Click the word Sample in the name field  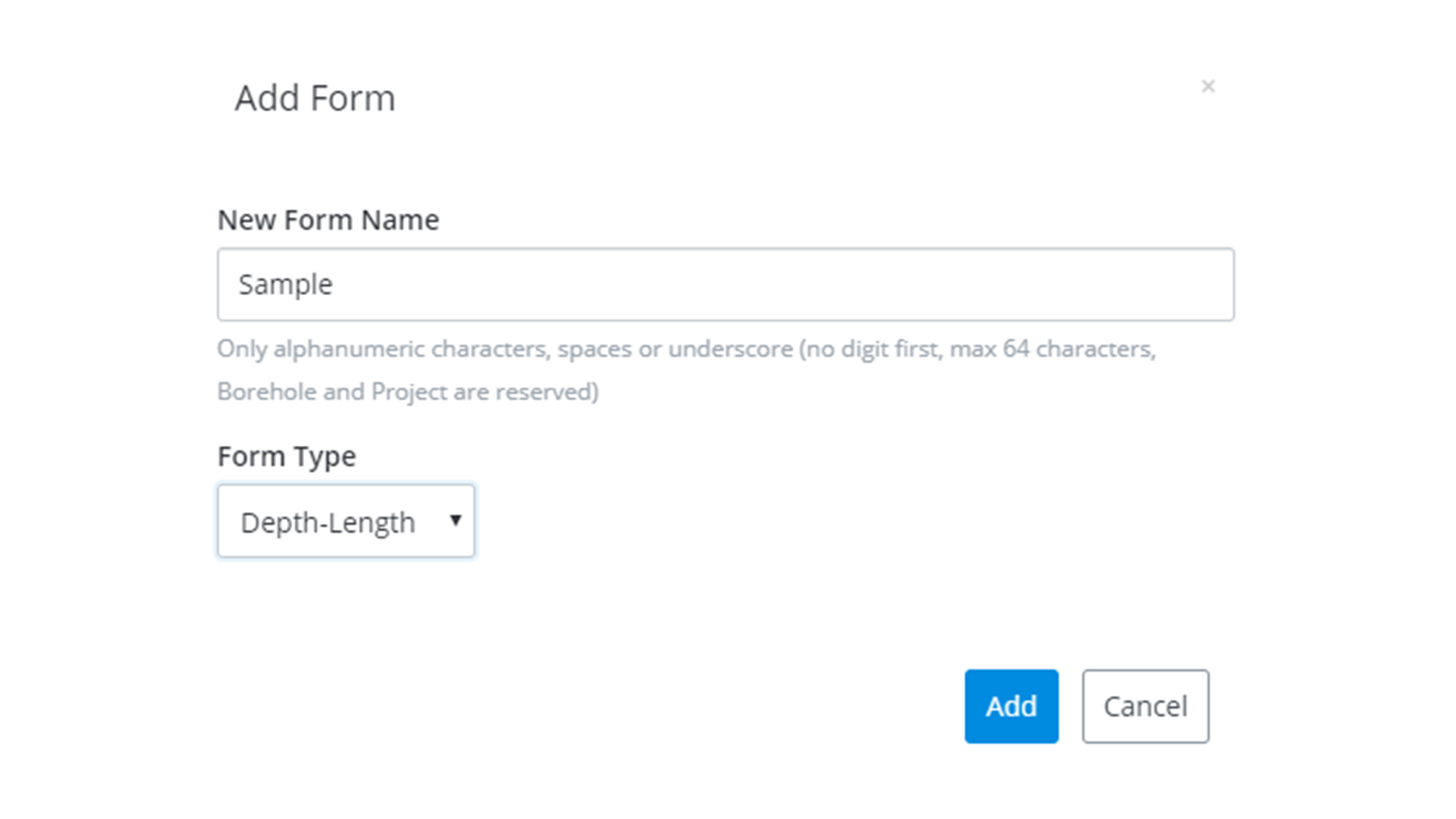coord(285,284)
